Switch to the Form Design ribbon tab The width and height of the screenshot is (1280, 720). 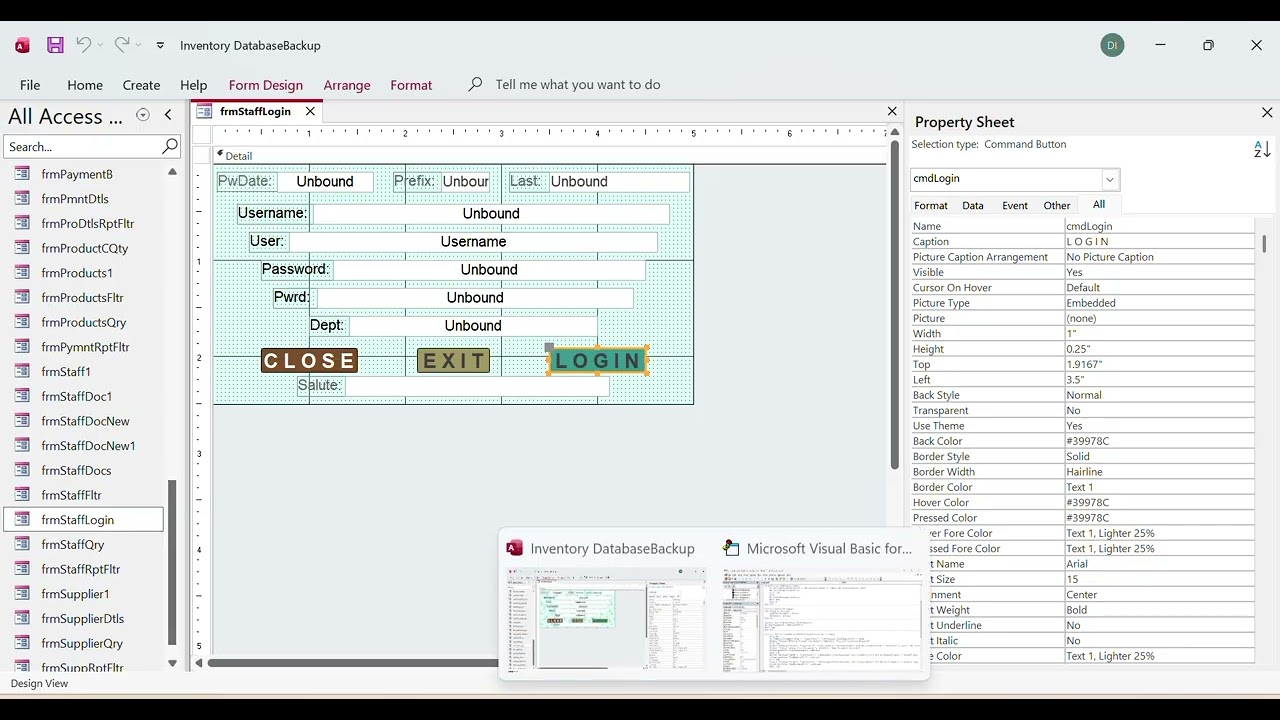[x=266, y=85]
